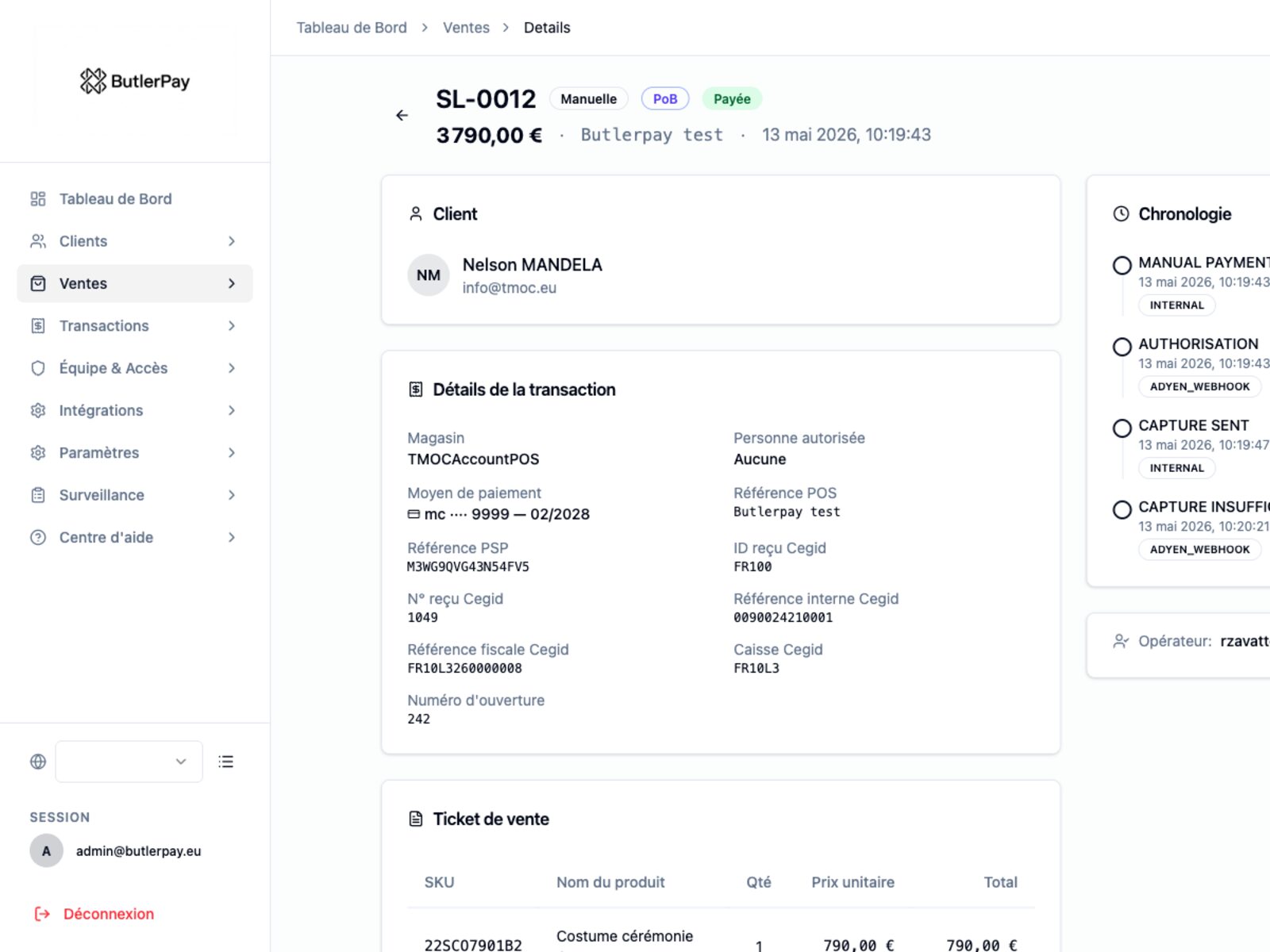This screenshot has height=952, width=1270.
Task: Expand the Équipe & Accès chevron
Action: coord(232,368)
